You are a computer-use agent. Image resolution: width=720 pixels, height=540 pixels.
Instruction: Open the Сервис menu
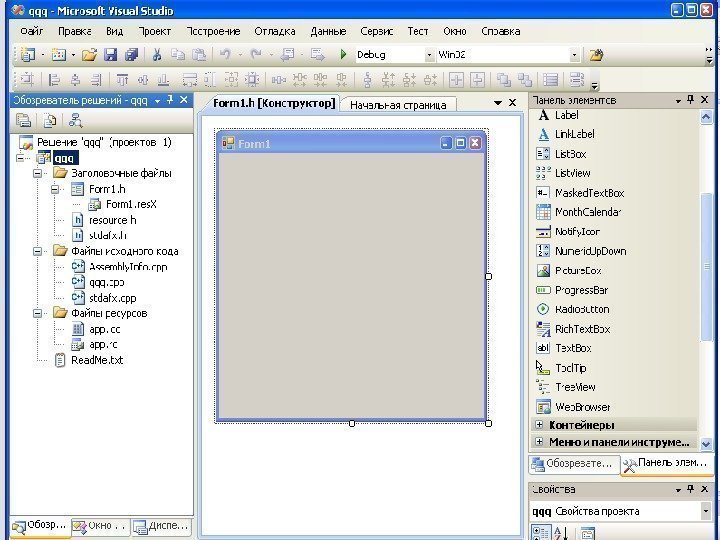coord(377,31)
